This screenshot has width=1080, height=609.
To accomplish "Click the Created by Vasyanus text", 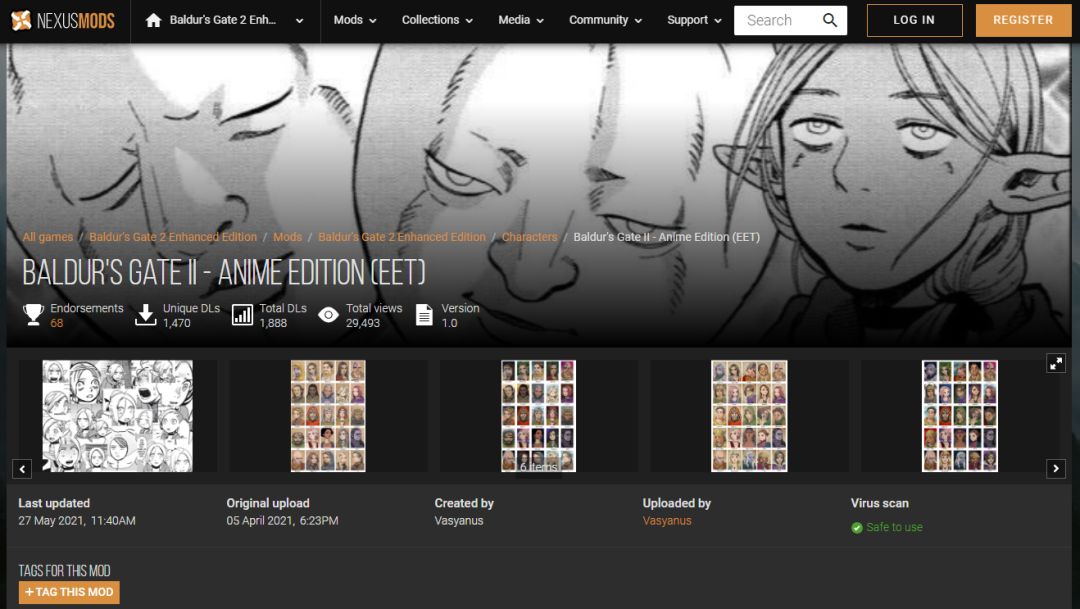I will coord(459,521).
